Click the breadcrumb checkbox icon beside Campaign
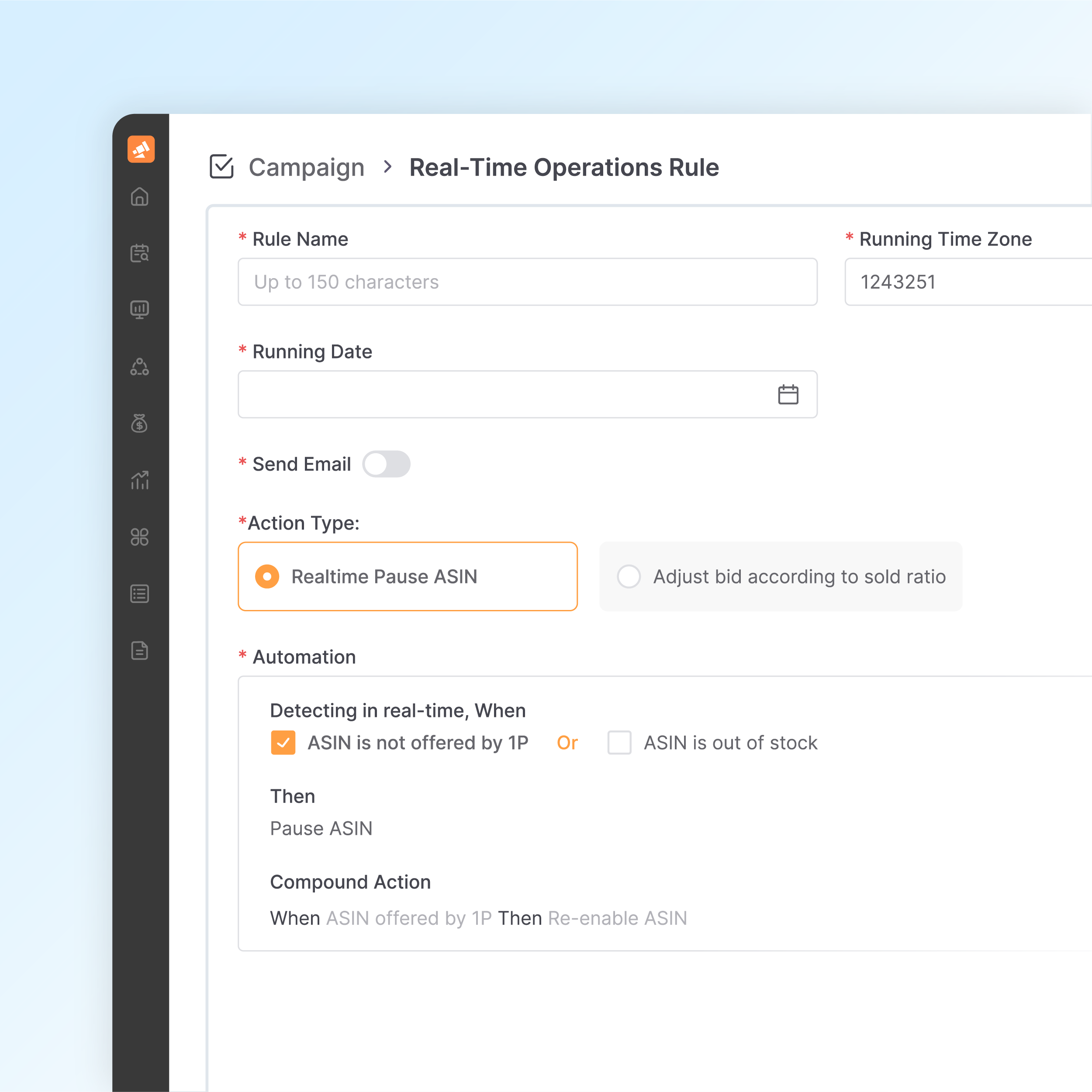 [222, 167]
